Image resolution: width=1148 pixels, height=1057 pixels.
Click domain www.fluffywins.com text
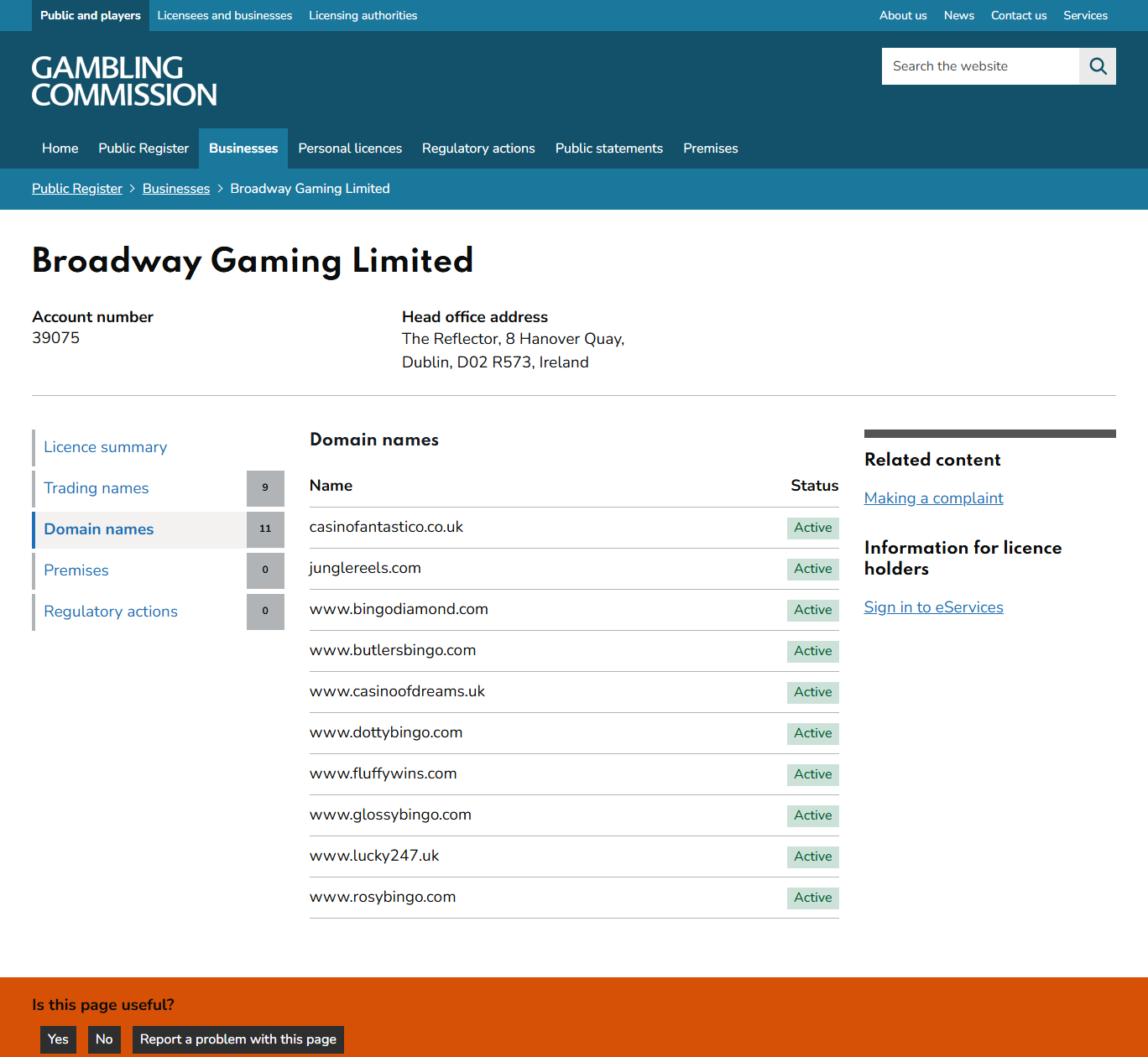(384, 773)
